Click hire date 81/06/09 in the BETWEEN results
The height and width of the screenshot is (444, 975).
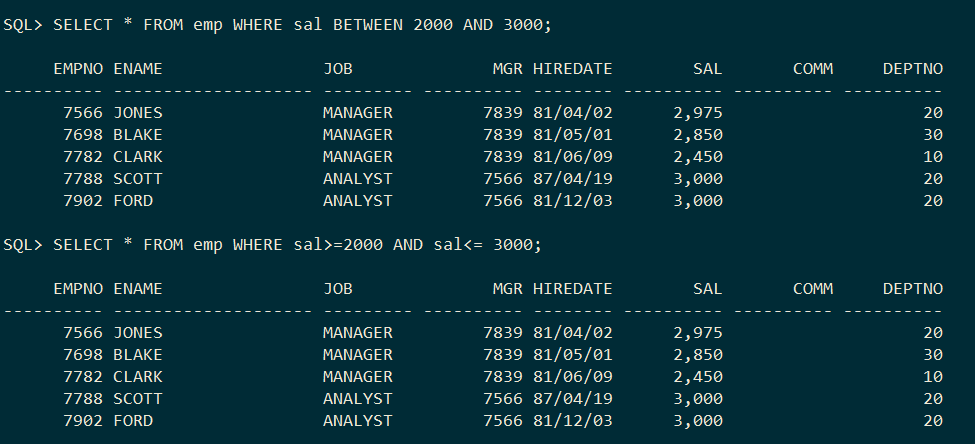coord(573,157)
